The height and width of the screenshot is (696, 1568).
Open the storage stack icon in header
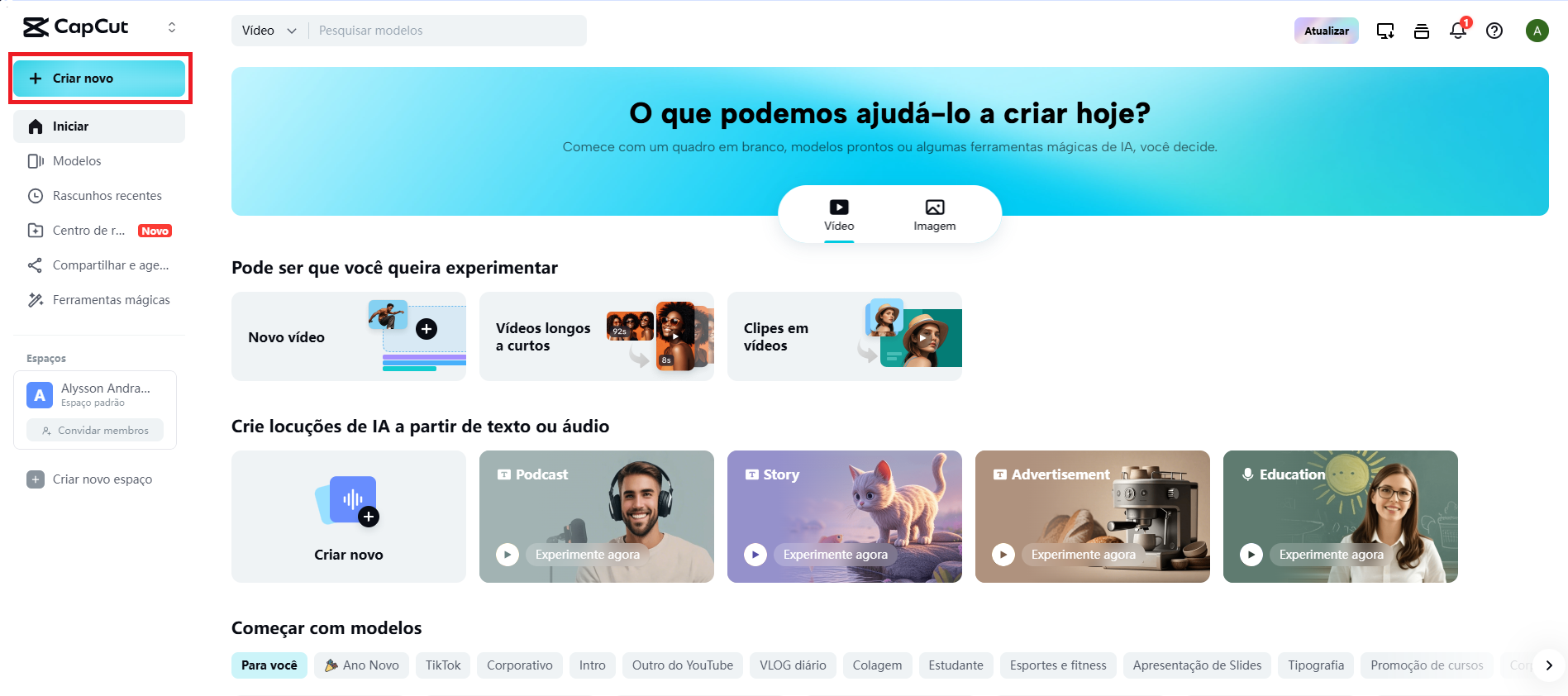click(x=1422, y=31)
